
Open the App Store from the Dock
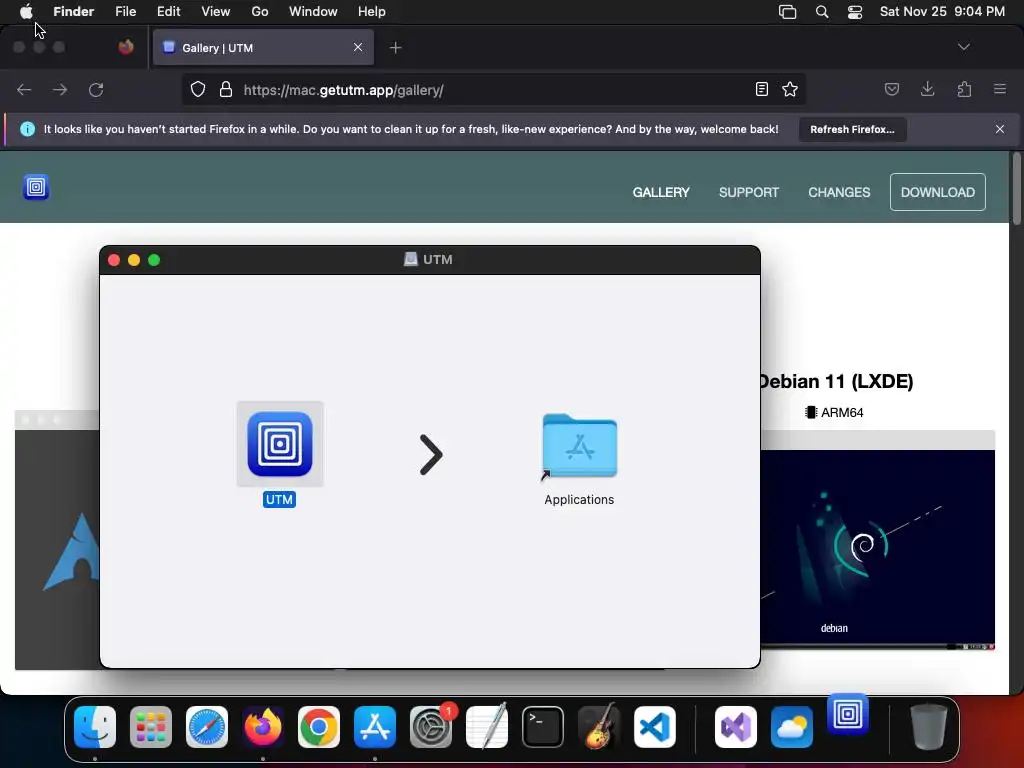click(x=375, y=727)
